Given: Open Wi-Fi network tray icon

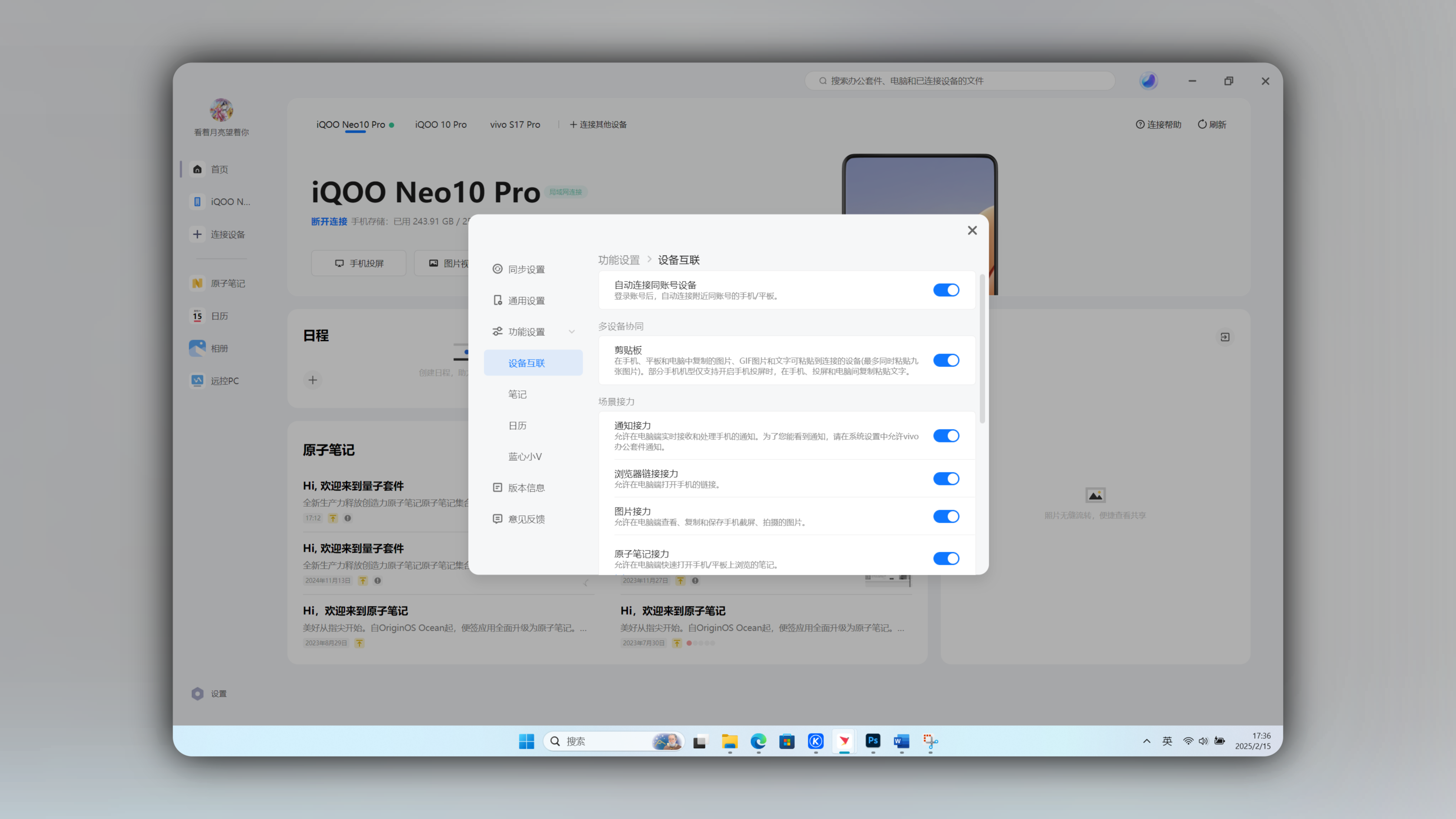Looking at the screenshot, I should click(x=1187, y=741).
